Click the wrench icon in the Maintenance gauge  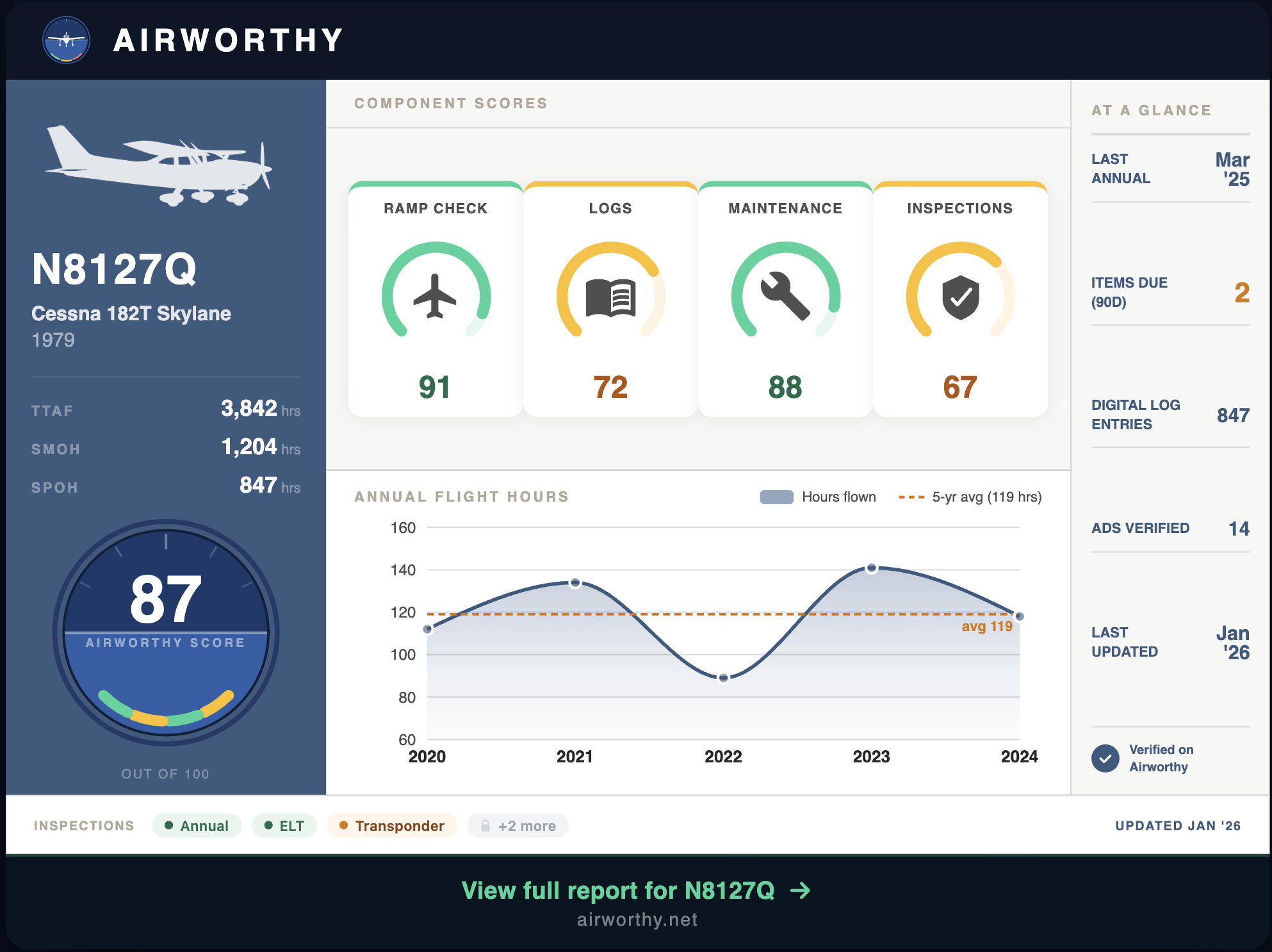point(786,296)
